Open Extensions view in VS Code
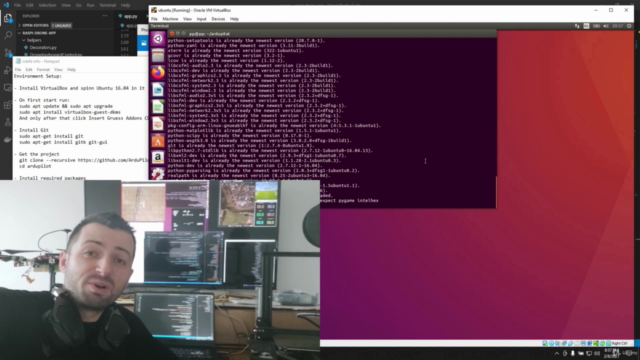 click(x=8, y=105)
